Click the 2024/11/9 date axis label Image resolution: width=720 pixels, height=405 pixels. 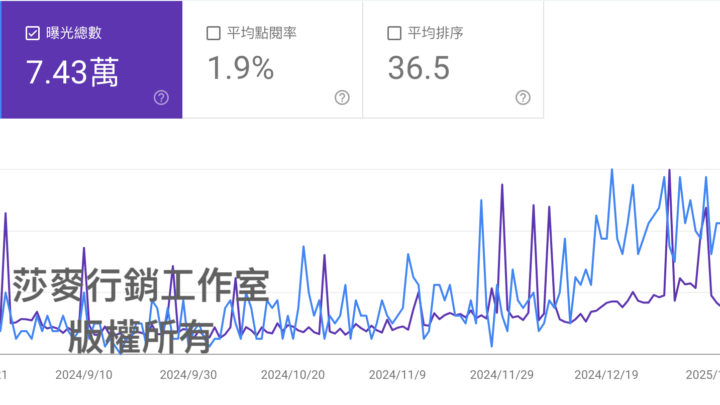(397, 375)
